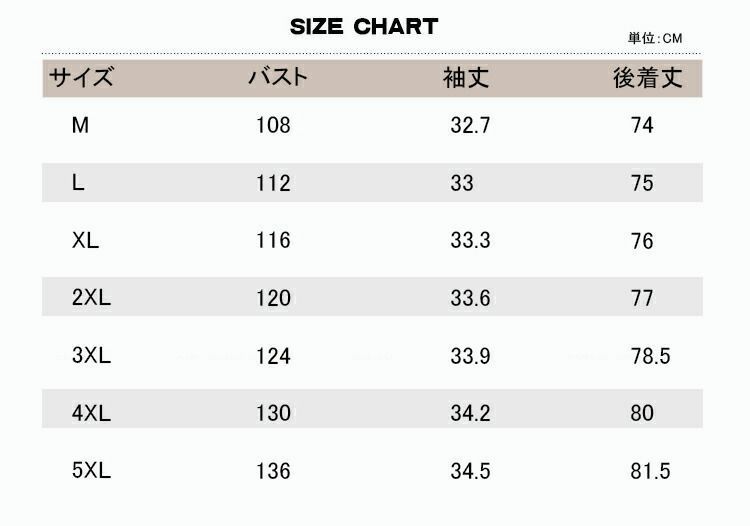Click the 後着丈 column header
Screen dimensions: 750x526
pyautogui.click(x=648, y=78)
